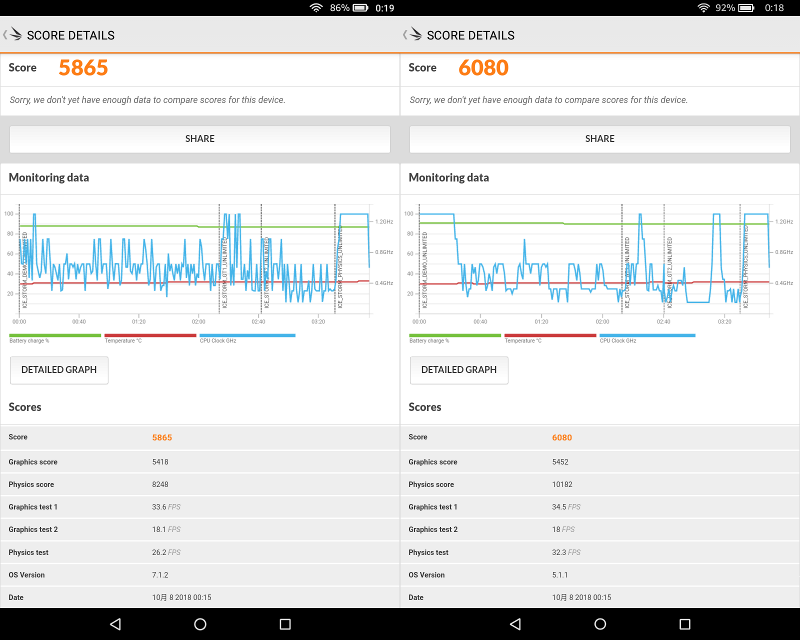Viewport: 800px width, 640px height.
Task: Open DETAILED GRAPH on left screen
Action: 59,370
